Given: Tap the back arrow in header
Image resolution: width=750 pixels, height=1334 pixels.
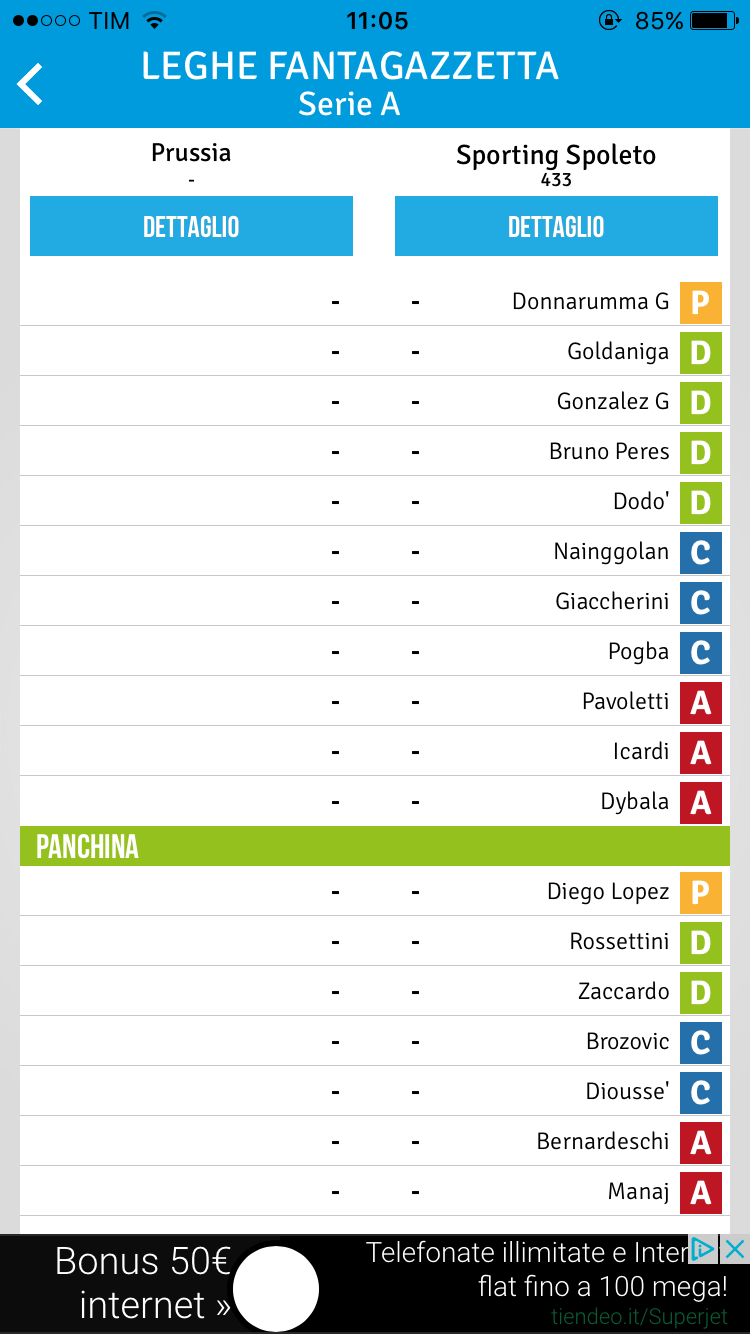Looking at the screenshot, I should 30,84.
